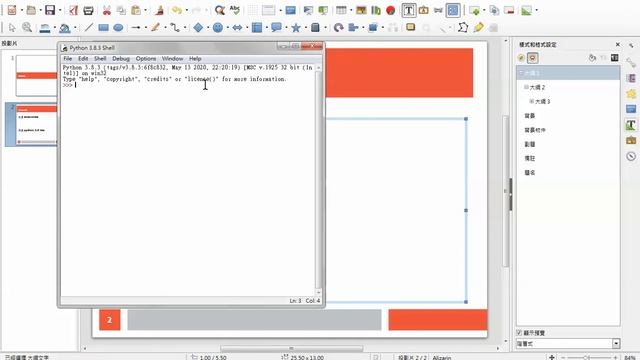
Task: Open the Navigator compass icon in sidebar
Action: pos(631,156)
